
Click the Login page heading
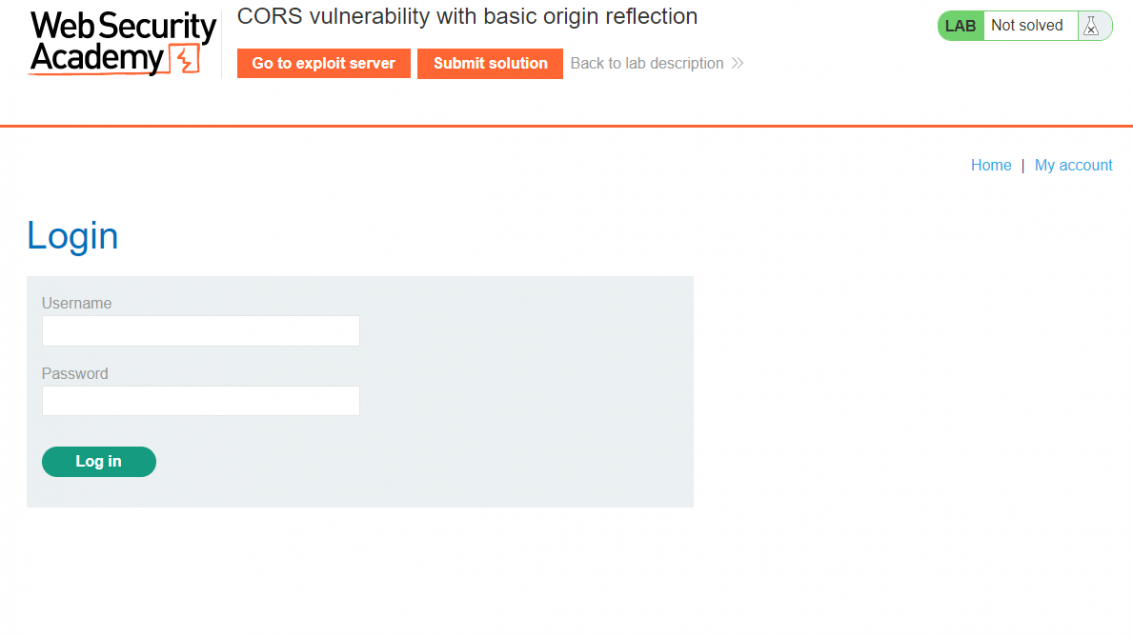[72, 235]
